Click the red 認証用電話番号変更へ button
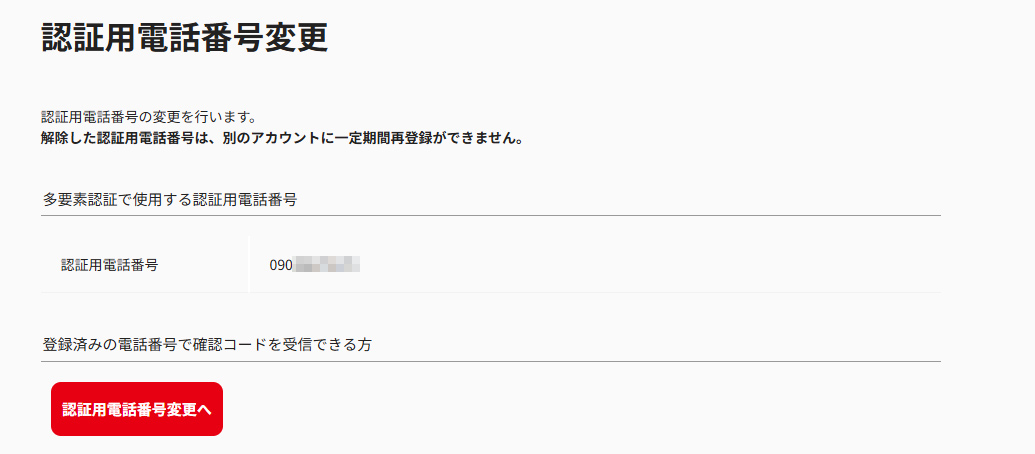The image size is (1035, 454). coord(137,409)
